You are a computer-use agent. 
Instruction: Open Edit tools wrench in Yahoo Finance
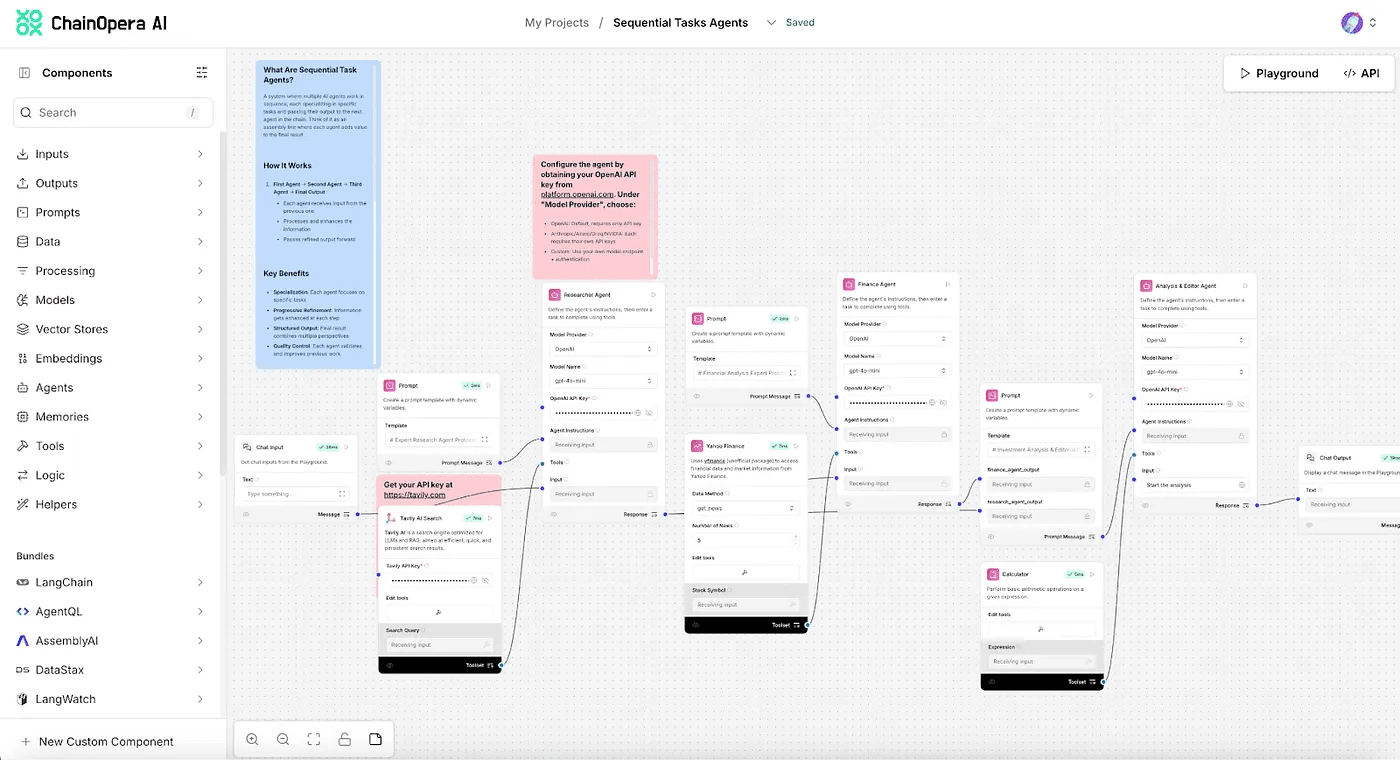pyautogui.click(x=744, y=572)
